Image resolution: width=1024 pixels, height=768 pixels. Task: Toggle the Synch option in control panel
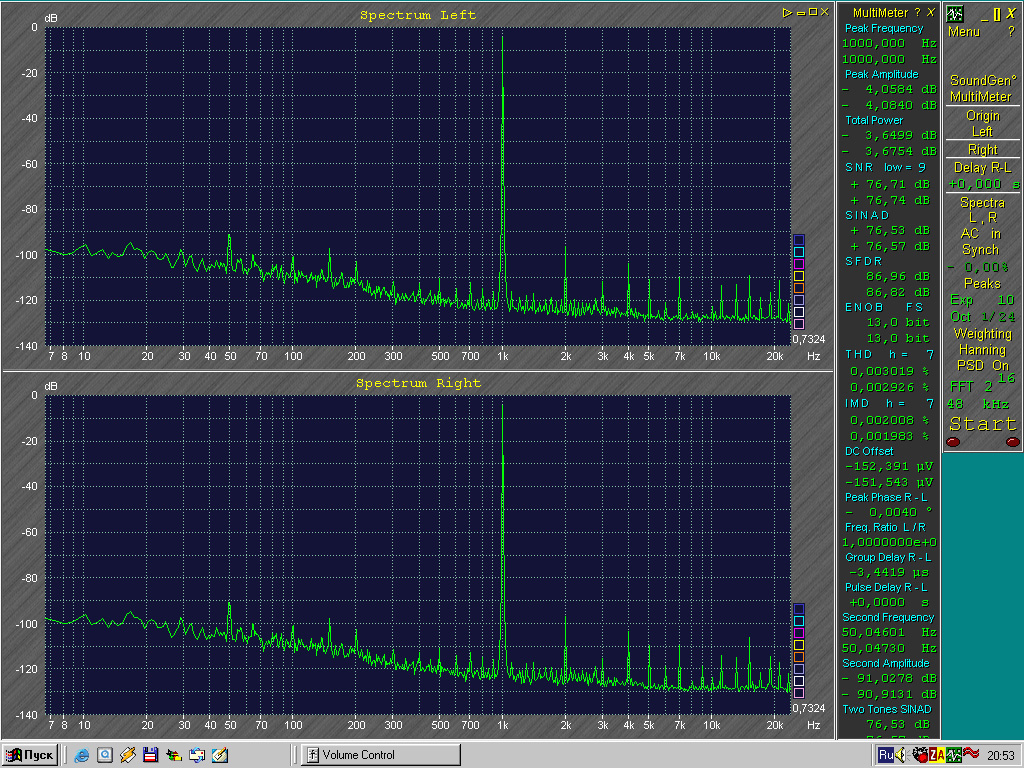pos(980,249)
